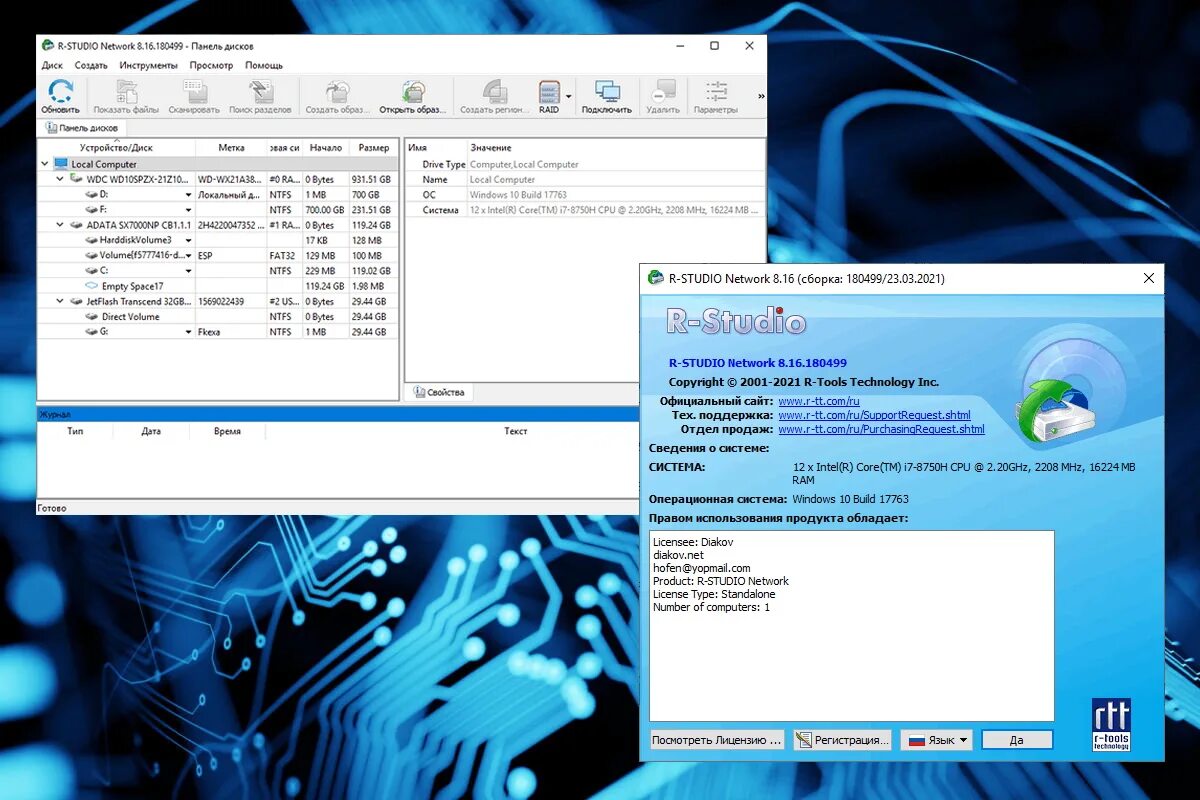Click the Обновить refresh toolbar icon
The height and width of the screenshot is (800, 1200).
point(61,92)
